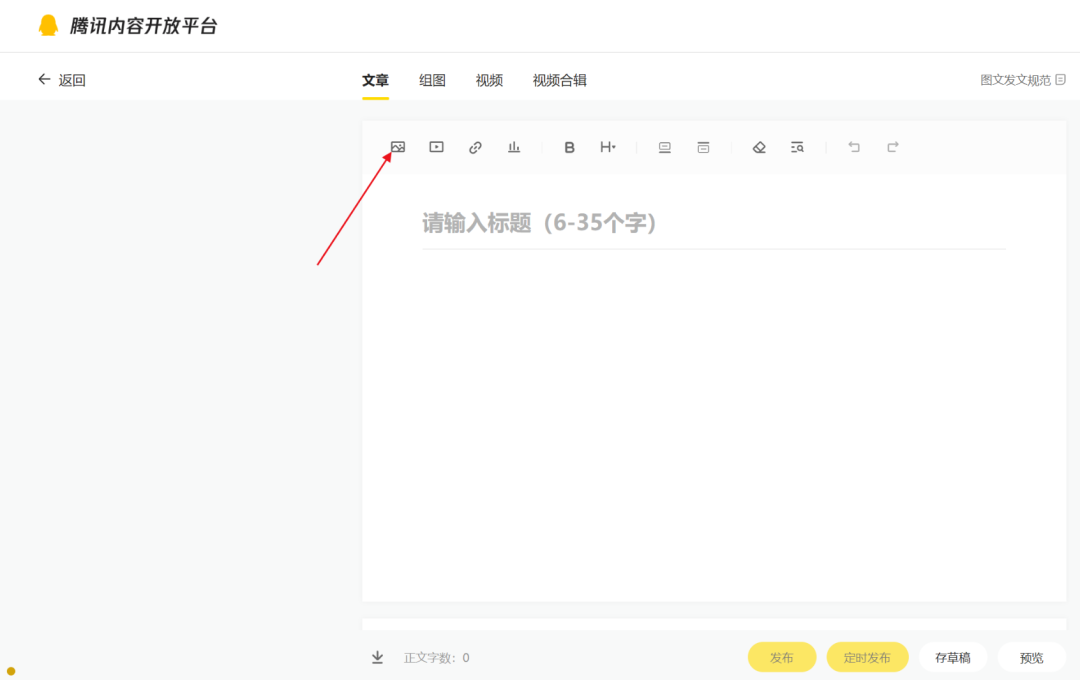1080x680 pixels.
Task: Click the toolbar icon right of heading
Action: 665,147
